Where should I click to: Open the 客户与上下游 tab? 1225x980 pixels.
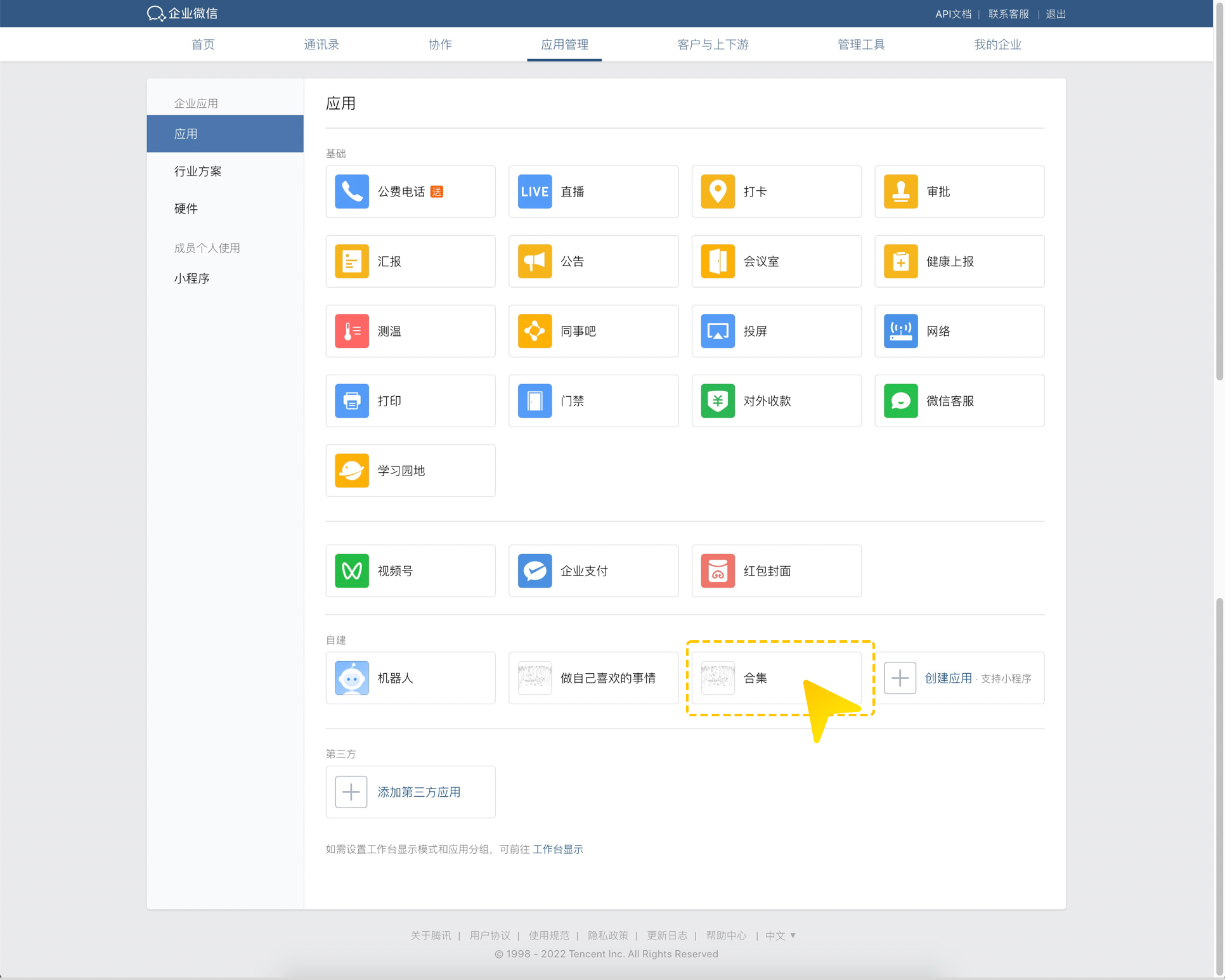coord(713,44)
